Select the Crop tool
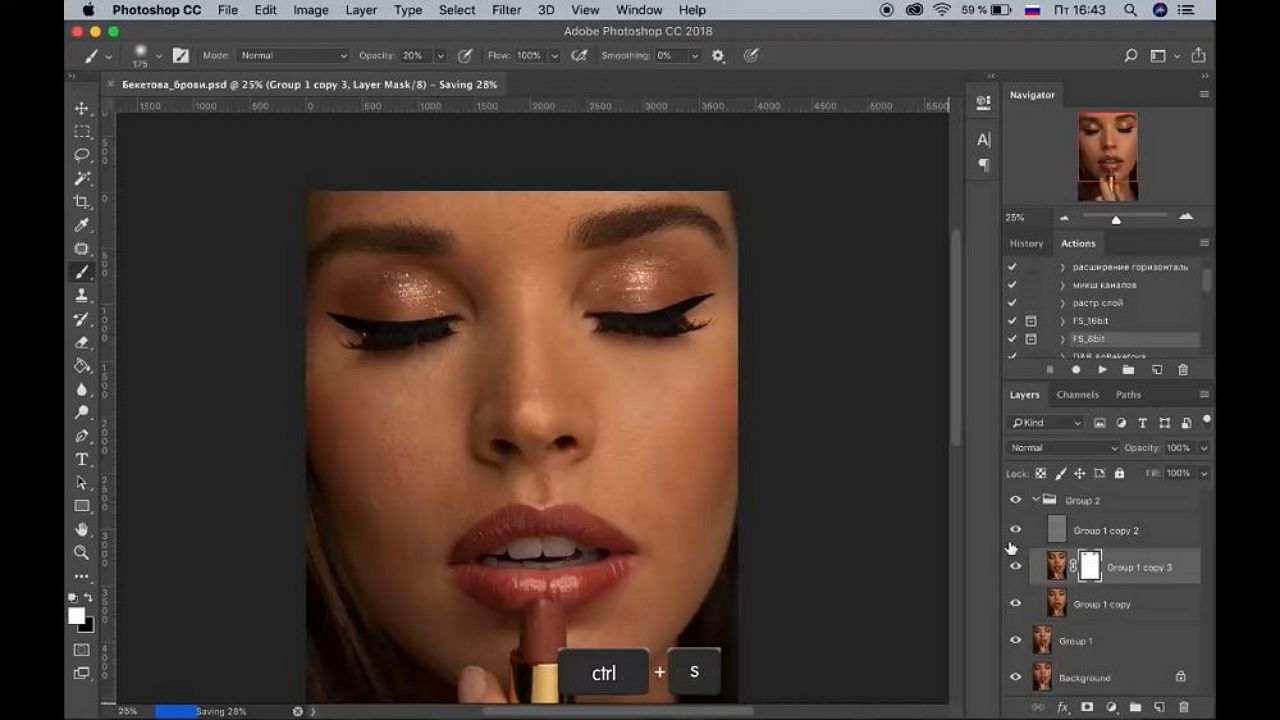This screenshot has width=1280, height=720. click(82, 202)
